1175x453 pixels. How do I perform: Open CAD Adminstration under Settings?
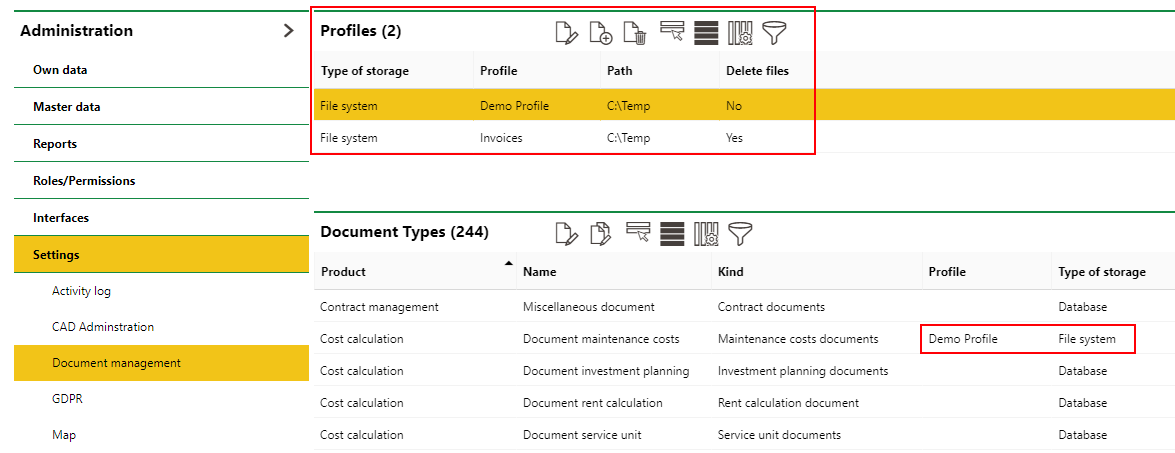click(x=161, y=327)
